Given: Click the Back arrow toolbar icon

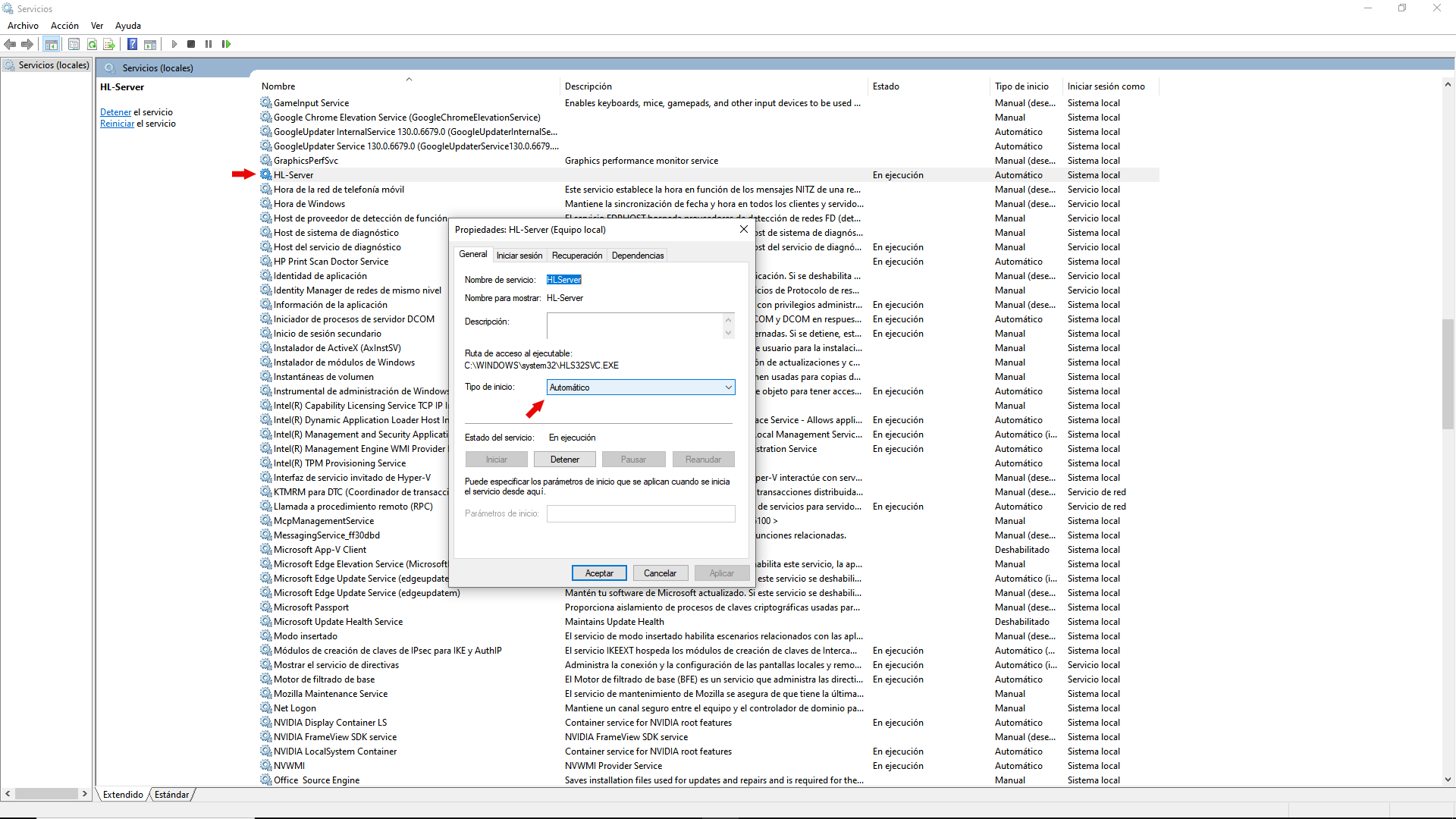Looking at the screenshot, I should tap(10, 44).
